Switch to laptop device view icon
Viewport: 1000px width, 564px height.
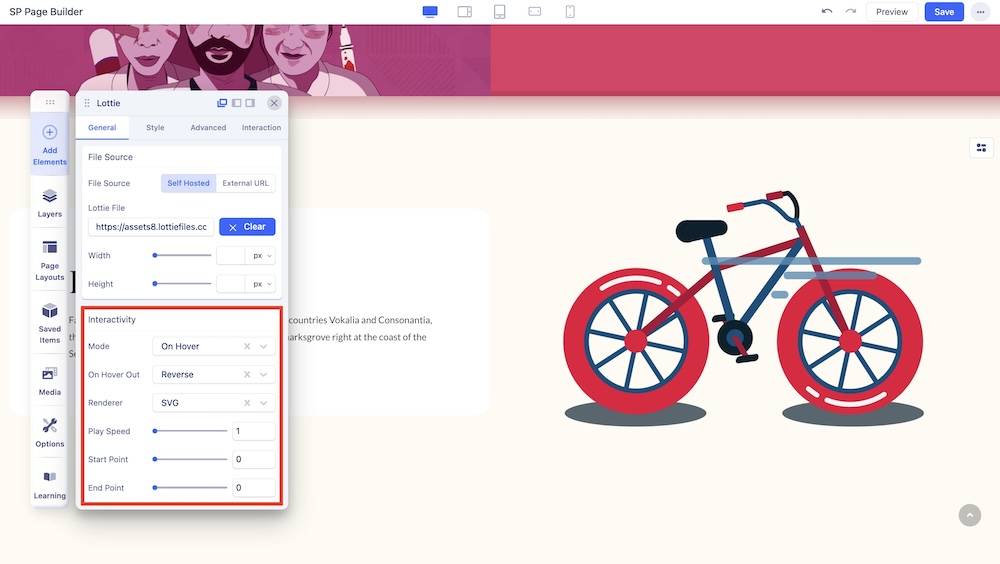465,11
